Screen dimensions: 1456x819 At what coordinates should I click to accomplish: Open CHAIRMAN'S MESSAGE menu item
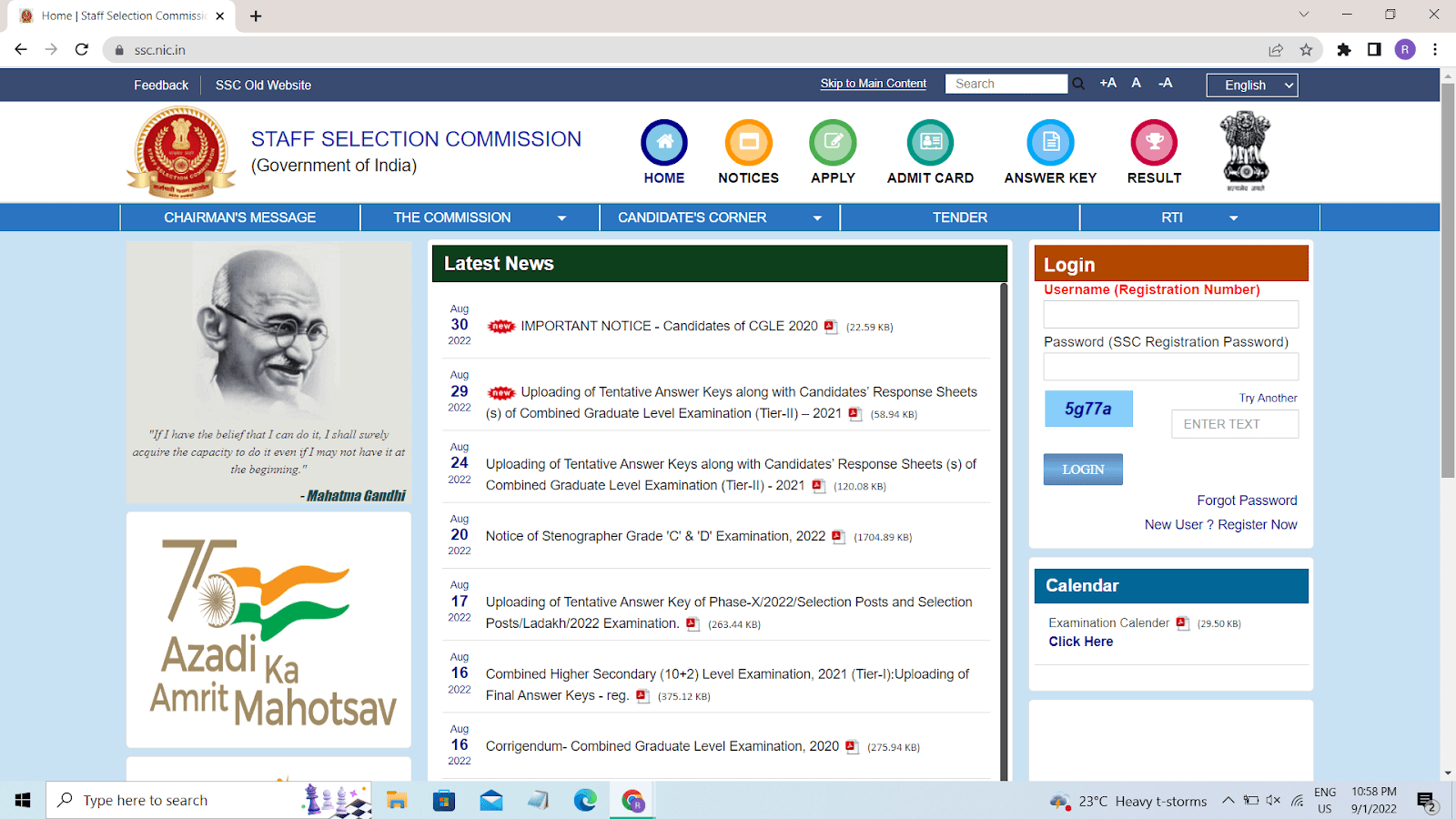tap(239, 217)
